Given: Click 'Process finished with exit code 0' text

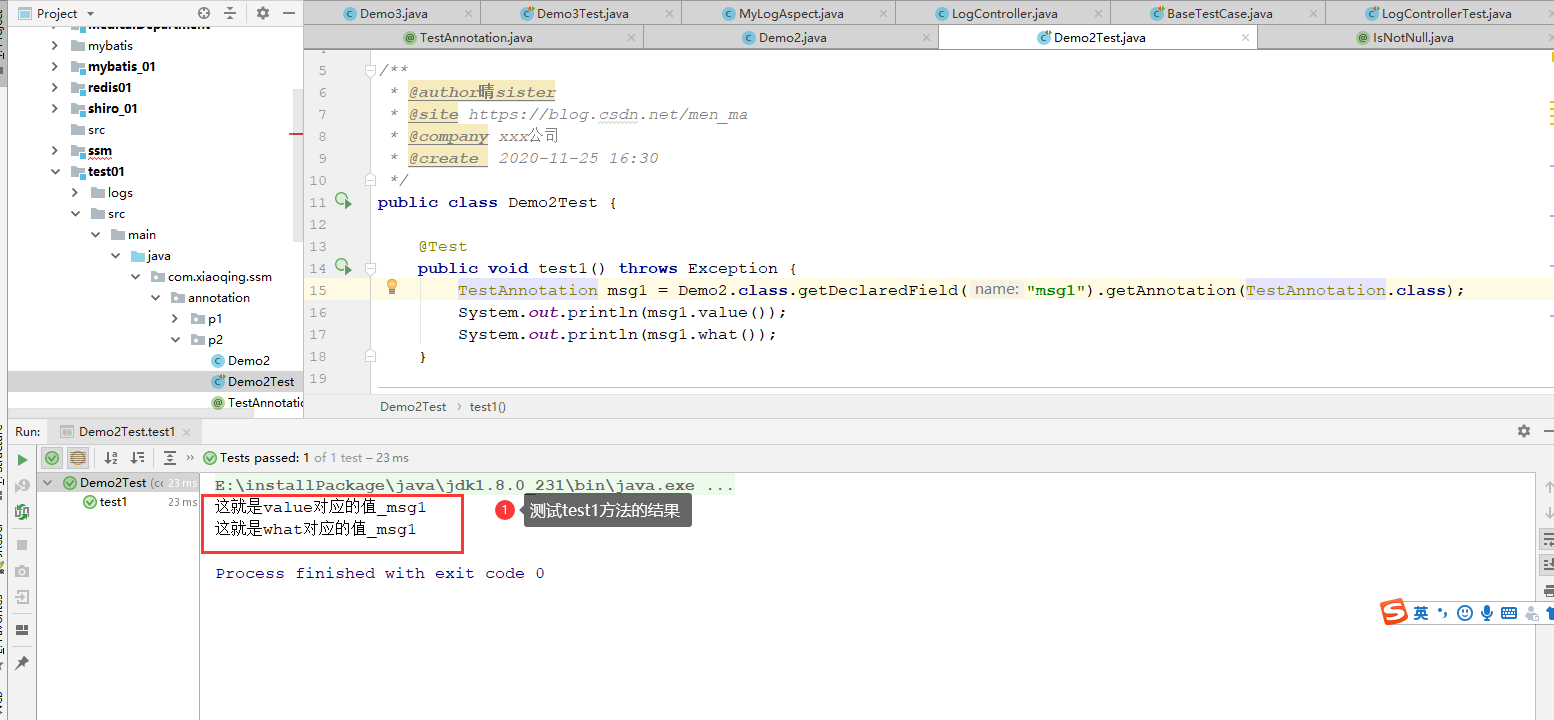Looking at the screenshot, I should point(380,574).
